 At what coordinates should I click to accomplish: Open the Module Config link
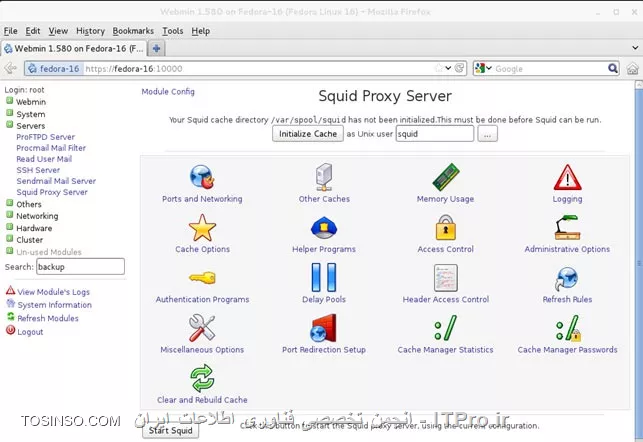point(168,91)
